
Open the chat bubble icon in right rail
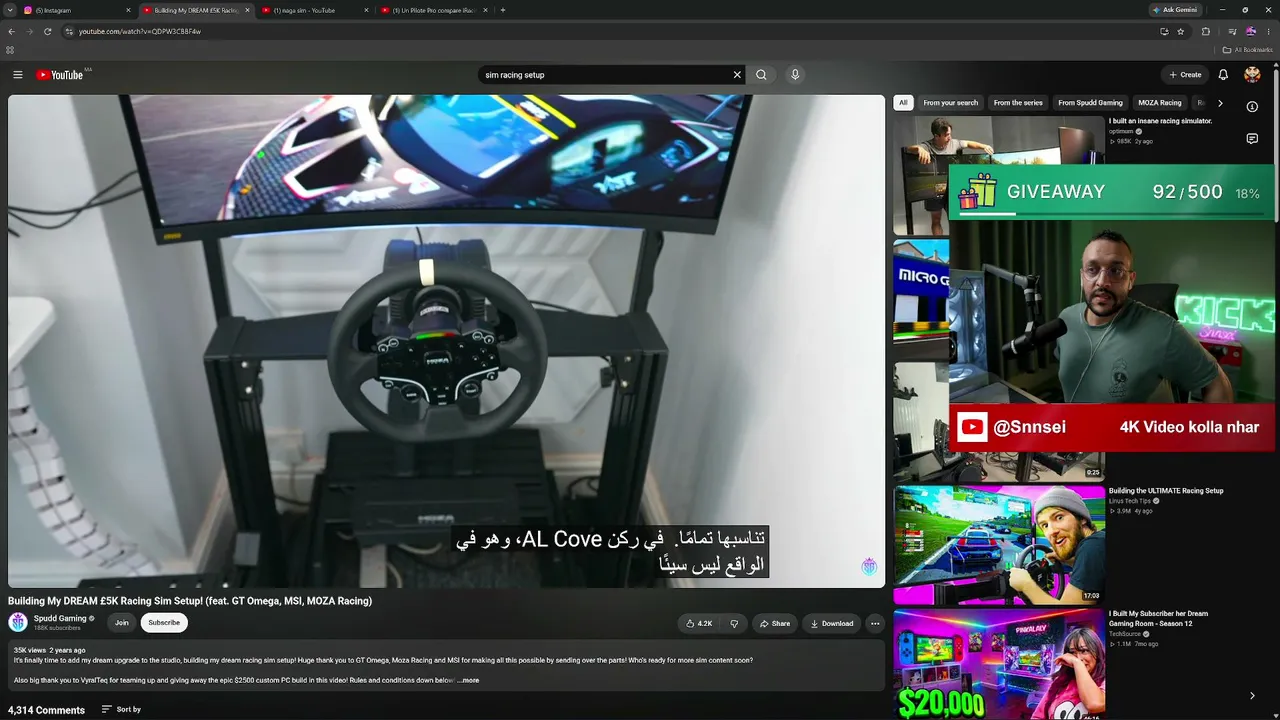[1252, 139]
